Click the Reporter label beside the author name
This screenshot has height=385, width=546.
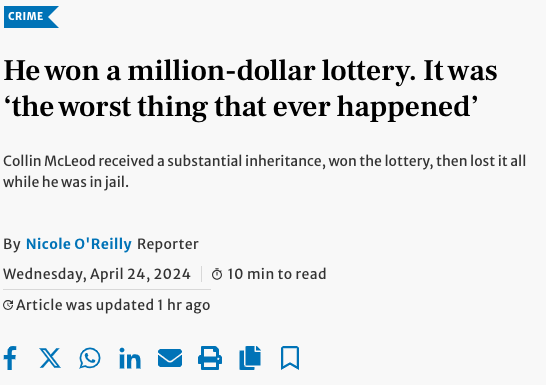click(168, 244)
